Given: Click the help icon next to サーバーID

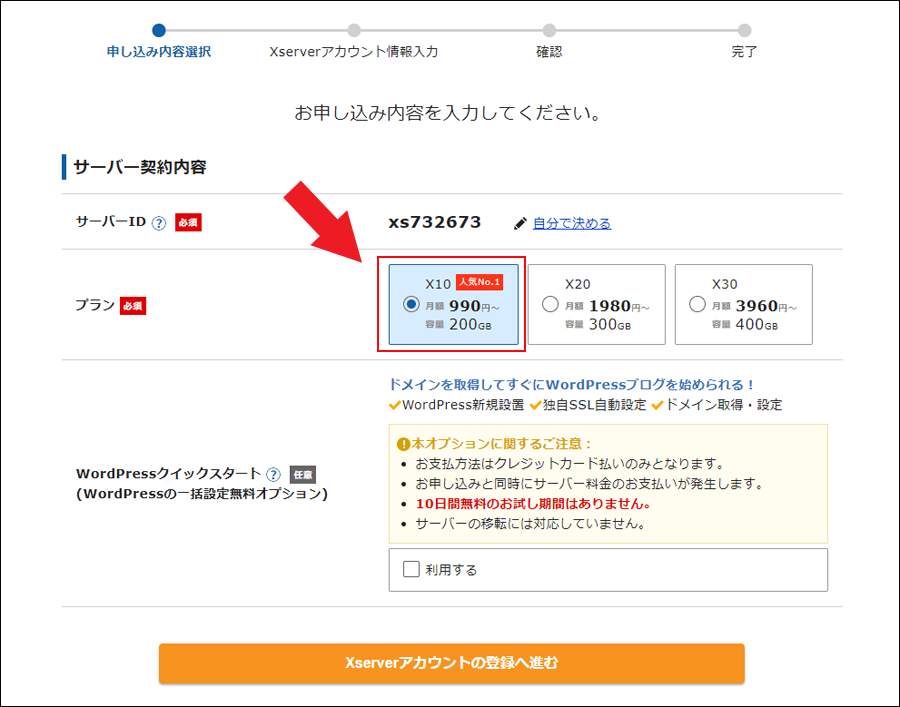Looking at the screenshot, I should click(159, 223).
